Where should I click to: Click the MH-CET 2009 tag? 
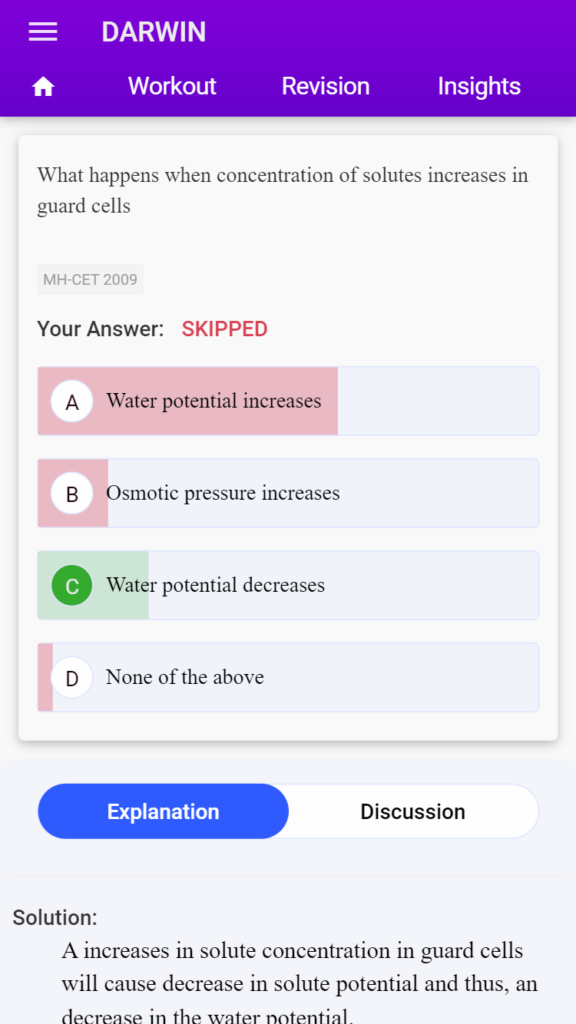90,280
